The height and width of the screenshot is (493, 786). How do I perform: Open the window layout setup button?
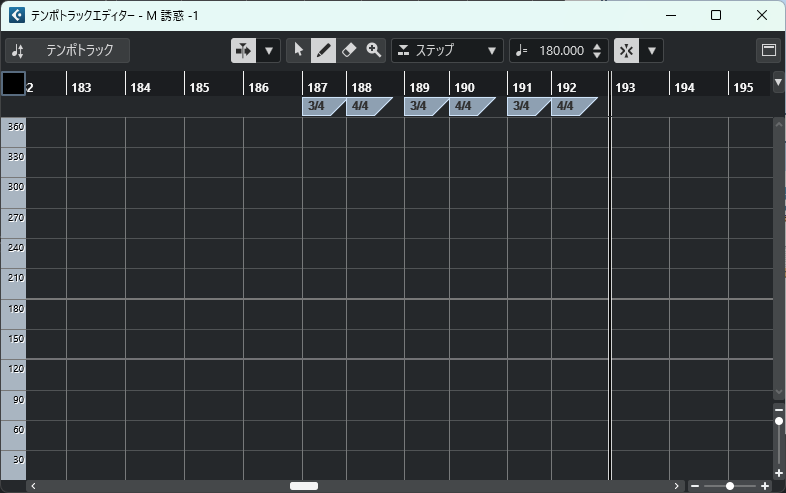coord(768,50)
